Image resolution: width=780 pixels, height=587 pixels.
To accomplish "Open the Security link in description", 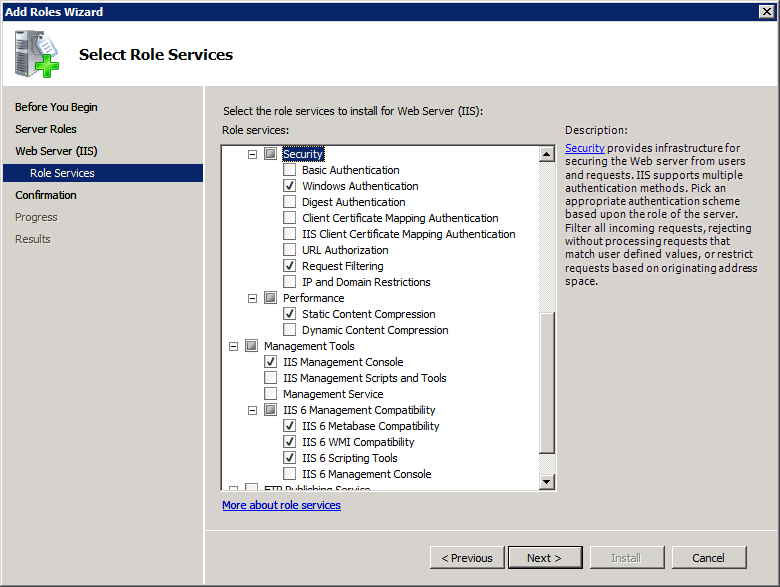I will [x=585, y=148].
